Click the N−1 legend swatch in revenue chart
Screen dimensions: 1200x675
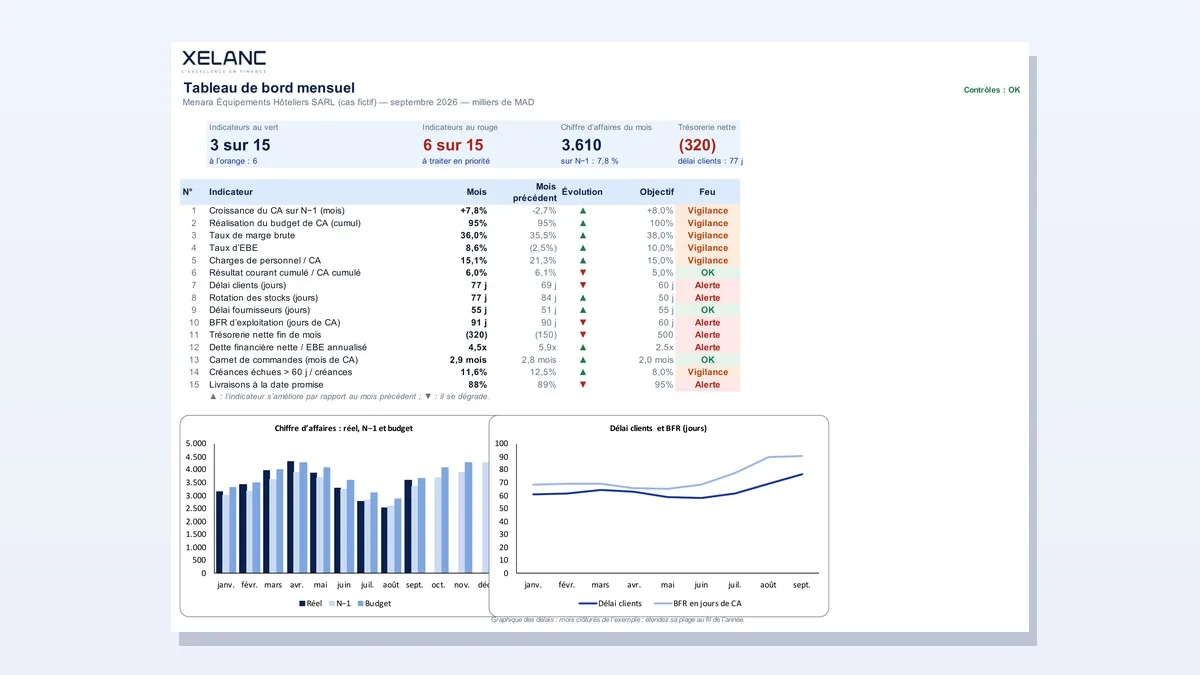pos(332,604)
